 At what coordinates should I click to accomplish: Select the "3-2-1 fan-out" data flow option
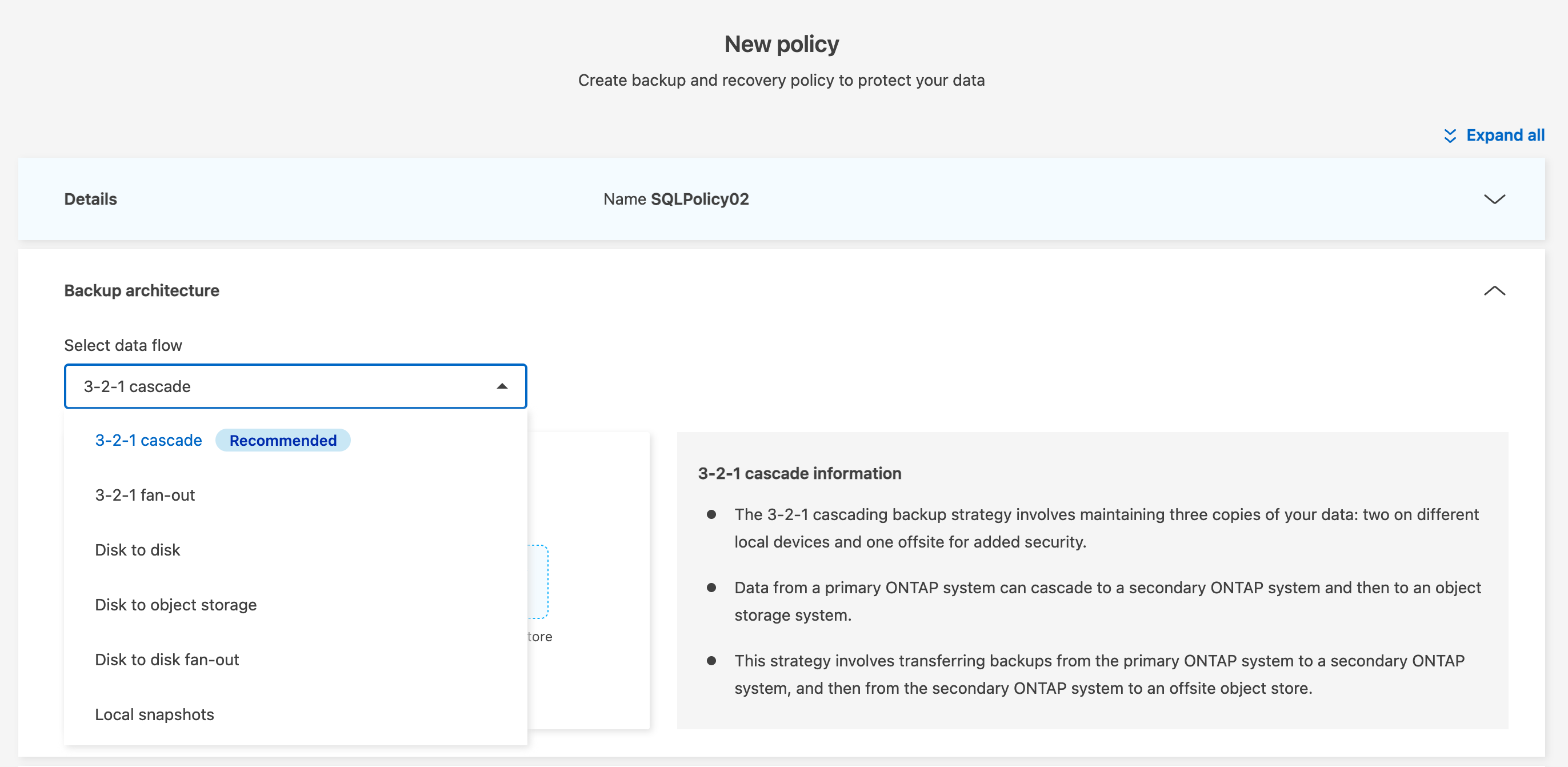pyautogui.click(x=145, y=495)
